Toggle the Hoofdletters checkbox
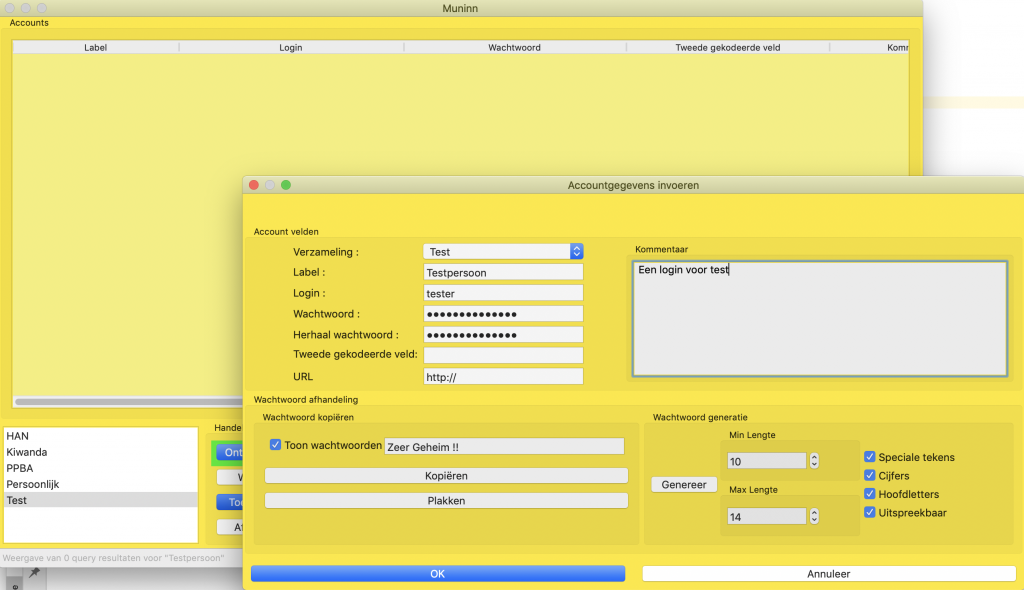1024x590 pixels. [x=869, y=494]
